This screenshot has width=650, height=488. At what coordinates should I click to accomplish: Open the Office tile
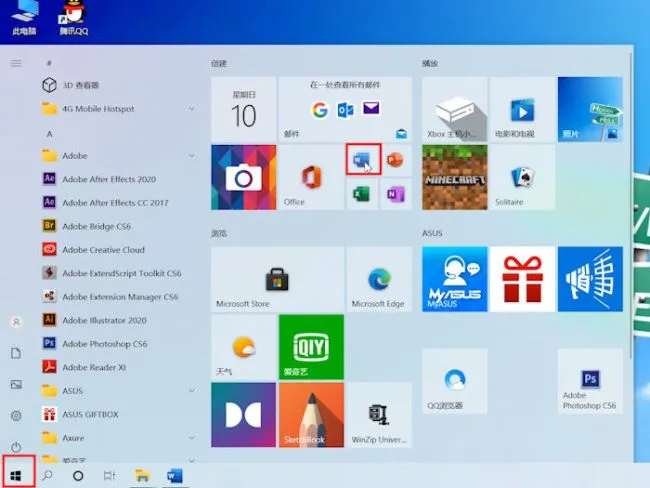(x=311, y=177)
